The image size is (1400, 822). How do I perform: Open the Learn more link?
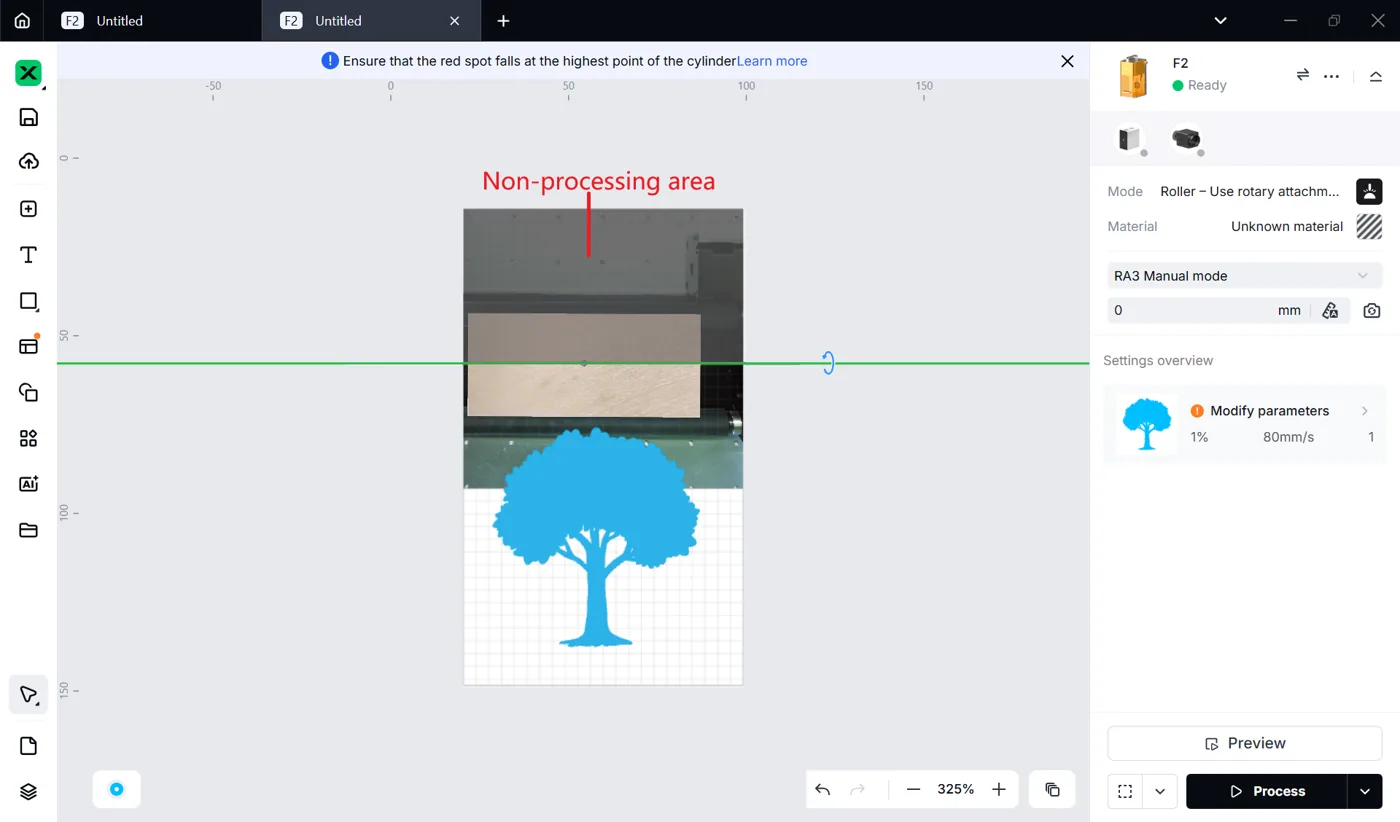click(x=772, y=61)
